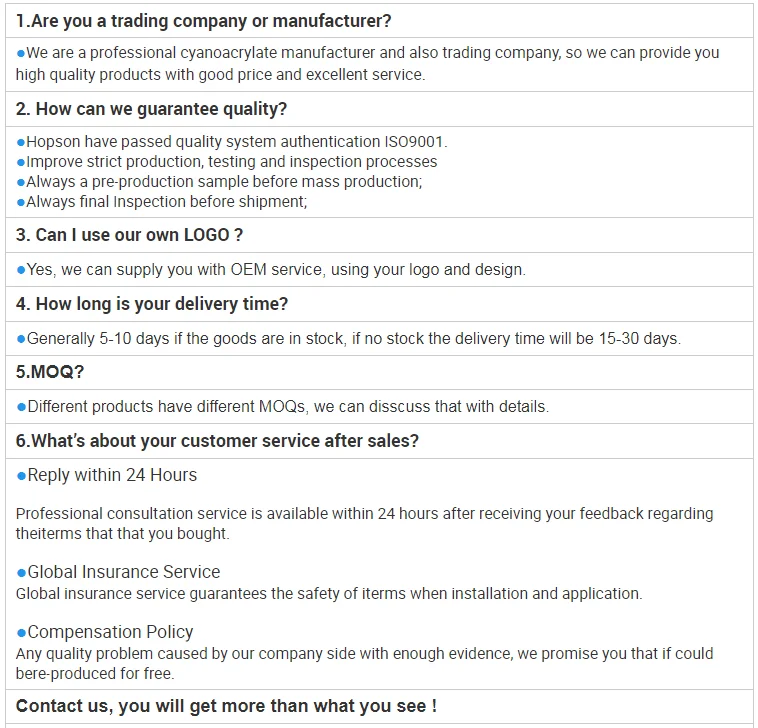Click the "Can I use our own LOGO" heading
The height and width of the screenshot is (728, 758).
click(129, 235)
